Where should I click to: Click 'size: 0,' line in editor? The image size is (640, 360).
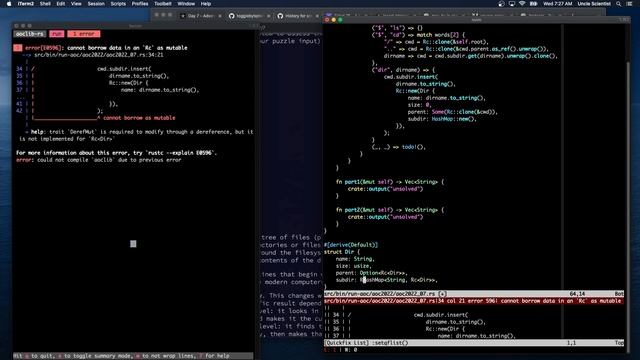[x=419, y=105]
